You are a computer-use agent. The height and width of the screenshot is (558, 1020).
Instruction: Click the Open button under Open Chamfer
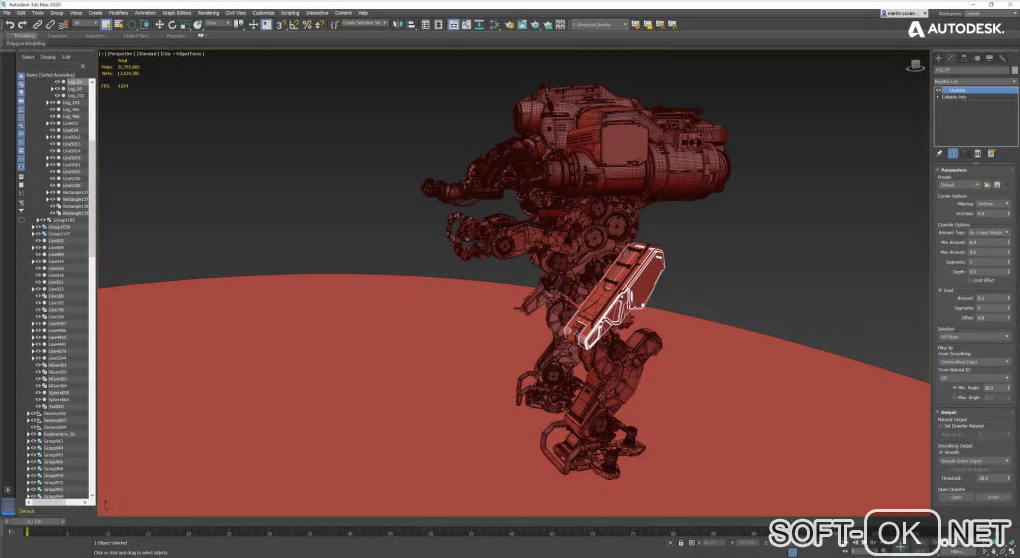956,496
